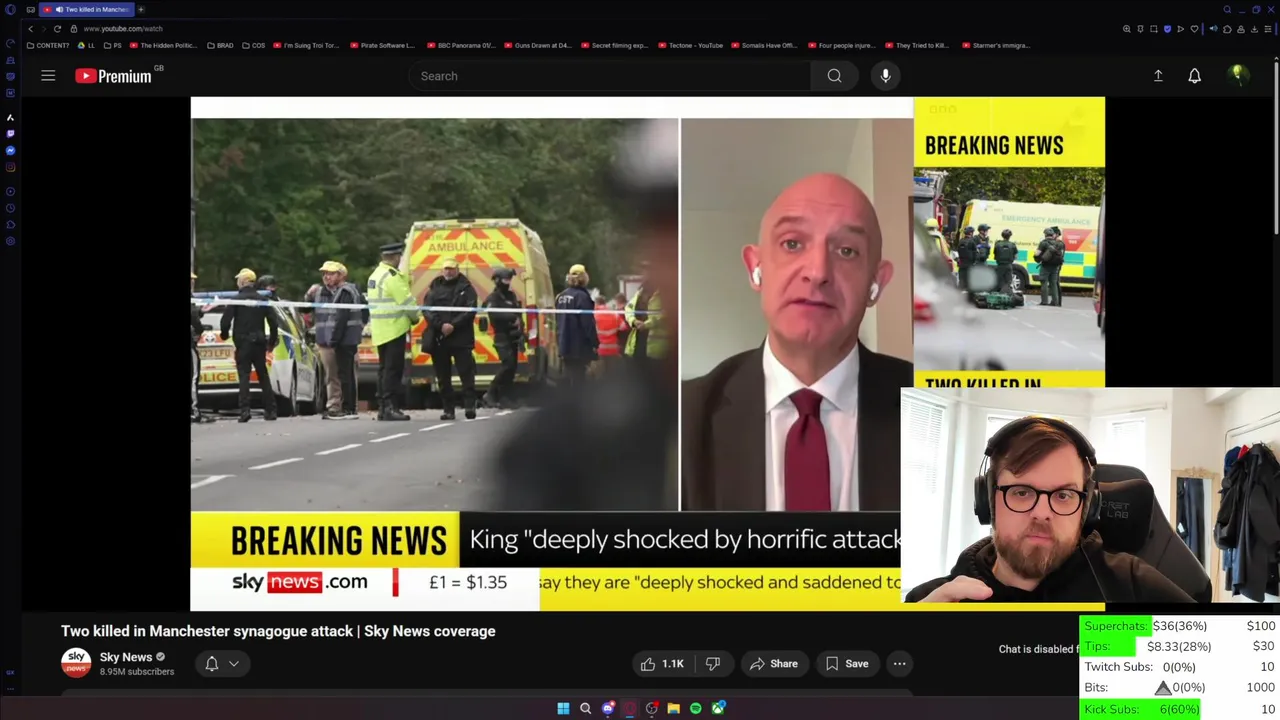Open Messenger in browser sidebar

coord(10,150)
